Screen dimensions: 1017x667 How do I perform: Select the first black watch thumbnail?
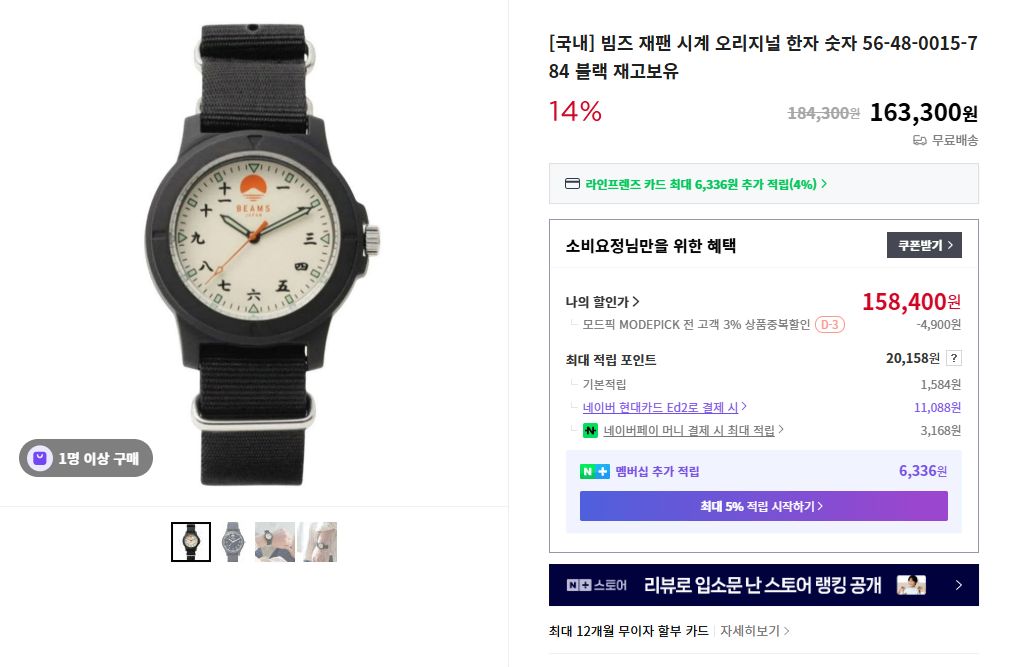click(x=191, y=542)
